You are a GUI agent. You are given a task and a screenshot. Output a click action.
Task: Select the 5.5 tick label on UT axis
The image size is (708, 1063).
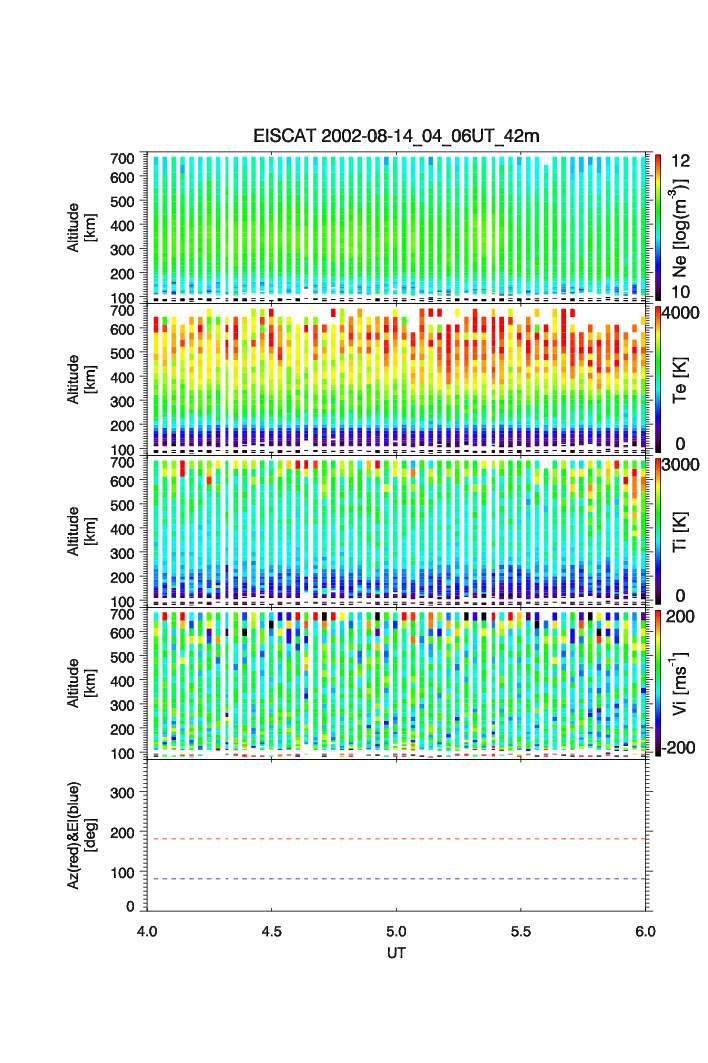coord(521,930)
